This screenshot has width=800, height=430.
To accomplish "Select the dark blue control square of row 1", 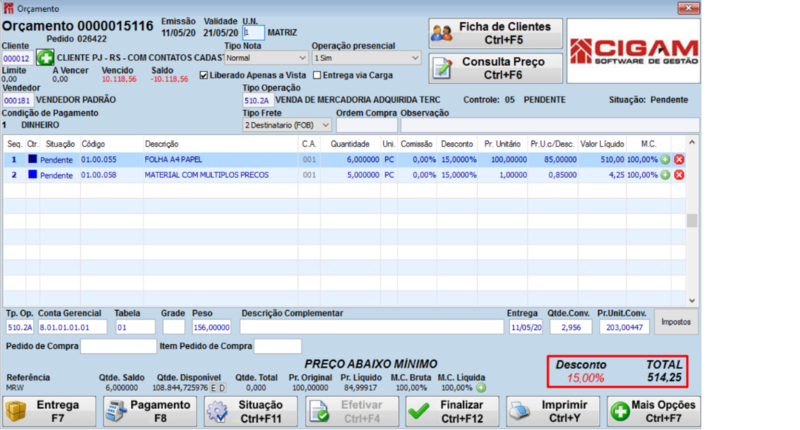I will tap(33, 159).
